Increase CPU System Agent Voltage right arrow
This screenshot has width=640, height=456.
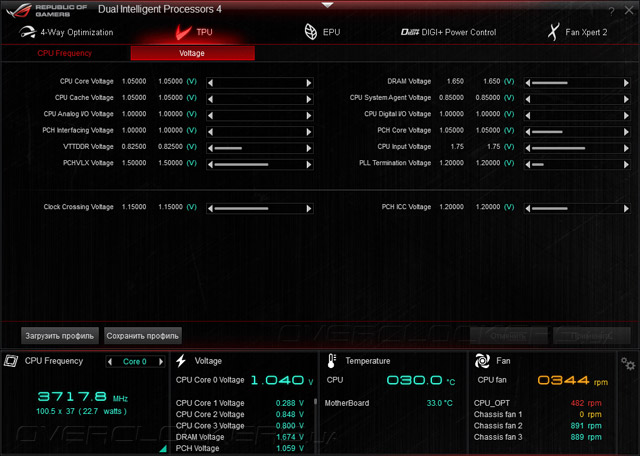627,99
